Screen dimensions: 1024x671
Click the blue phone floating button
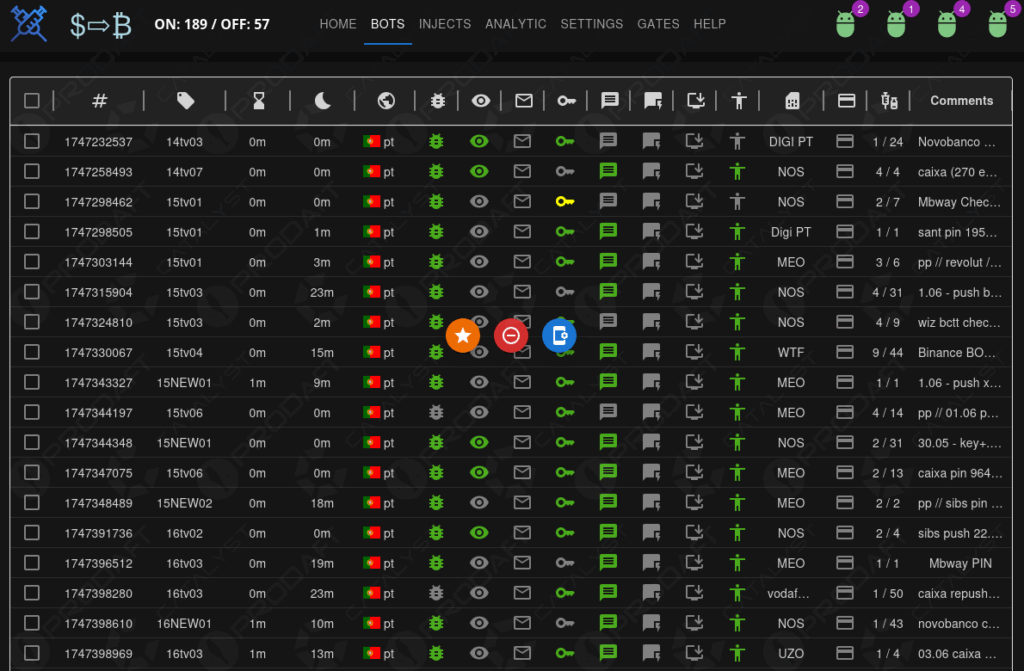[559, 336]
